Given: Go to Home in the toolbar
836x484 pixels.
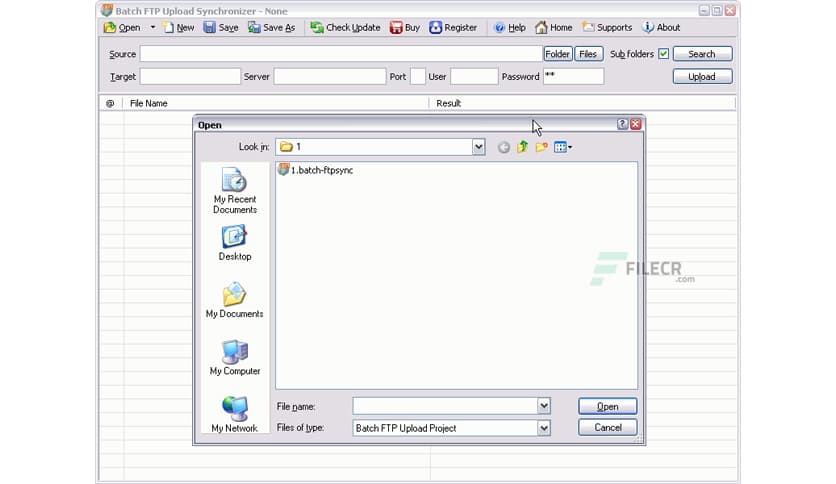Looking at the screenshot, I should [554, 28].
